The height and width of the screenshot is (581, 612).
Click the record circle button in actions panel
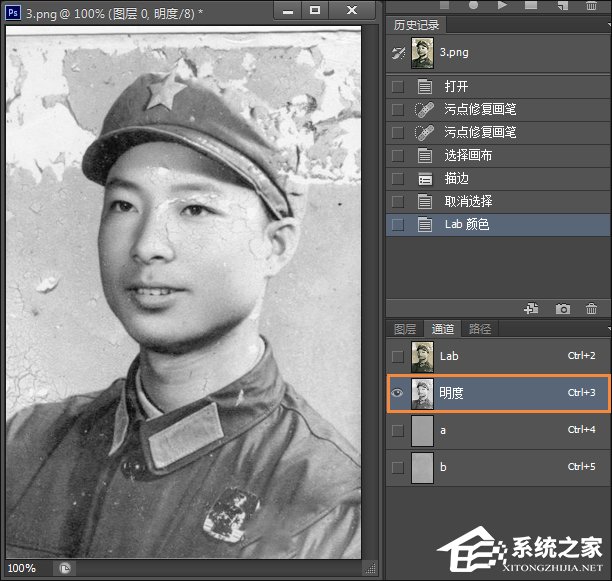tap(473, 5)
